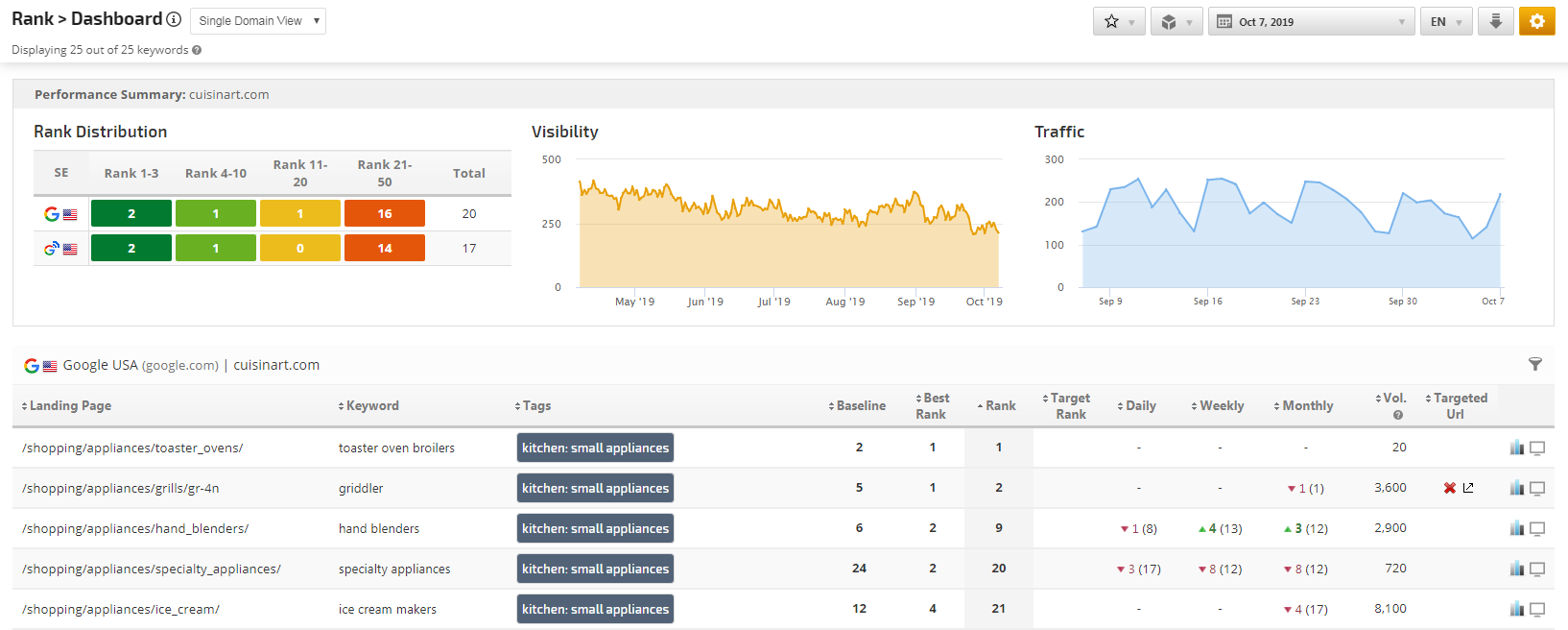Open chart icon for toaster oven broilers row
Image resolution: width=1568 pixels, height=630 pixels.
tap(1517, 448)
